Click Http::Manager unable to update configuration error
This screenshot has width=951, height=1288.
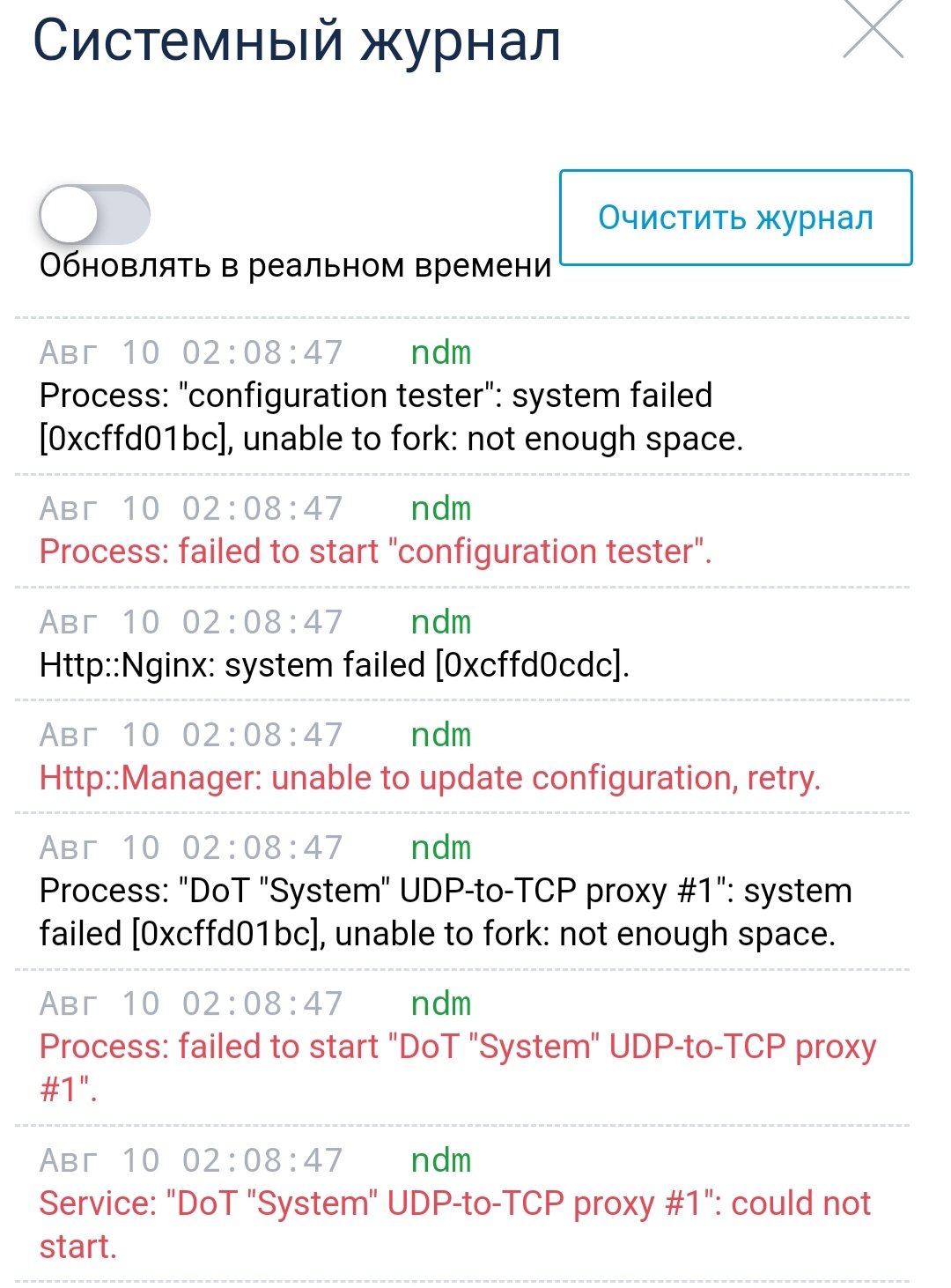click(431, 778)
